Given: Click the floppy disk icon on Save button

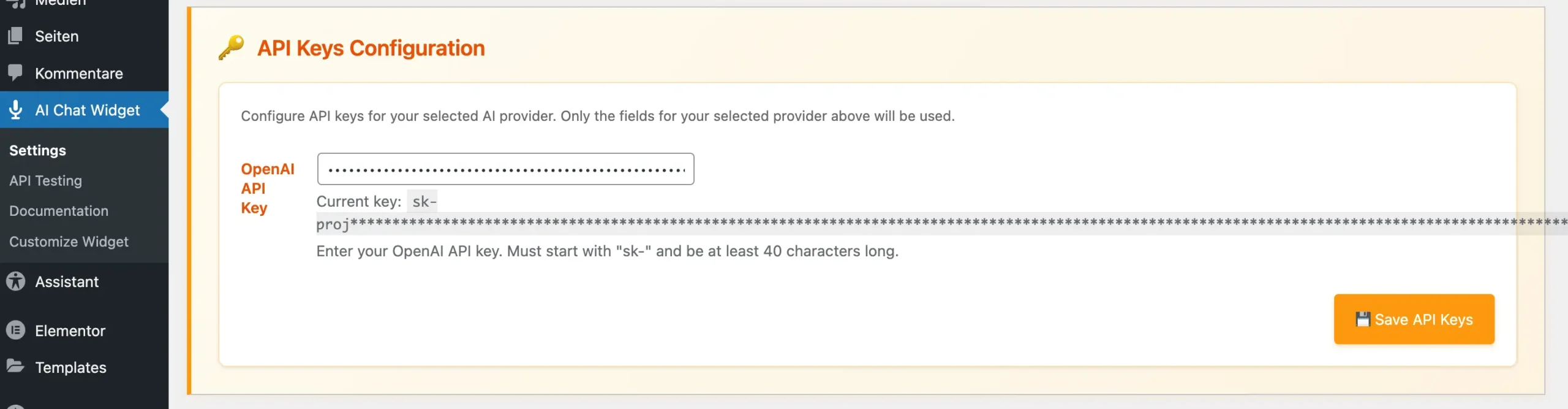Looking at the screenshot, I should (1362, 319).
